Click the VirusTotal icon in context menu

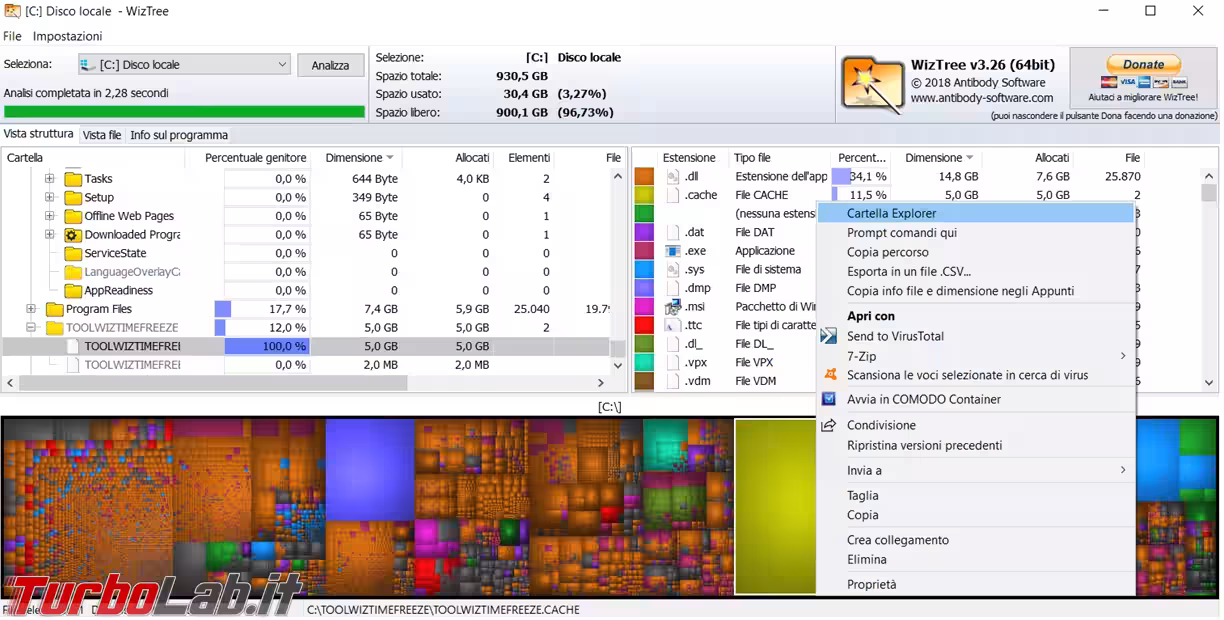click(828, 336)
